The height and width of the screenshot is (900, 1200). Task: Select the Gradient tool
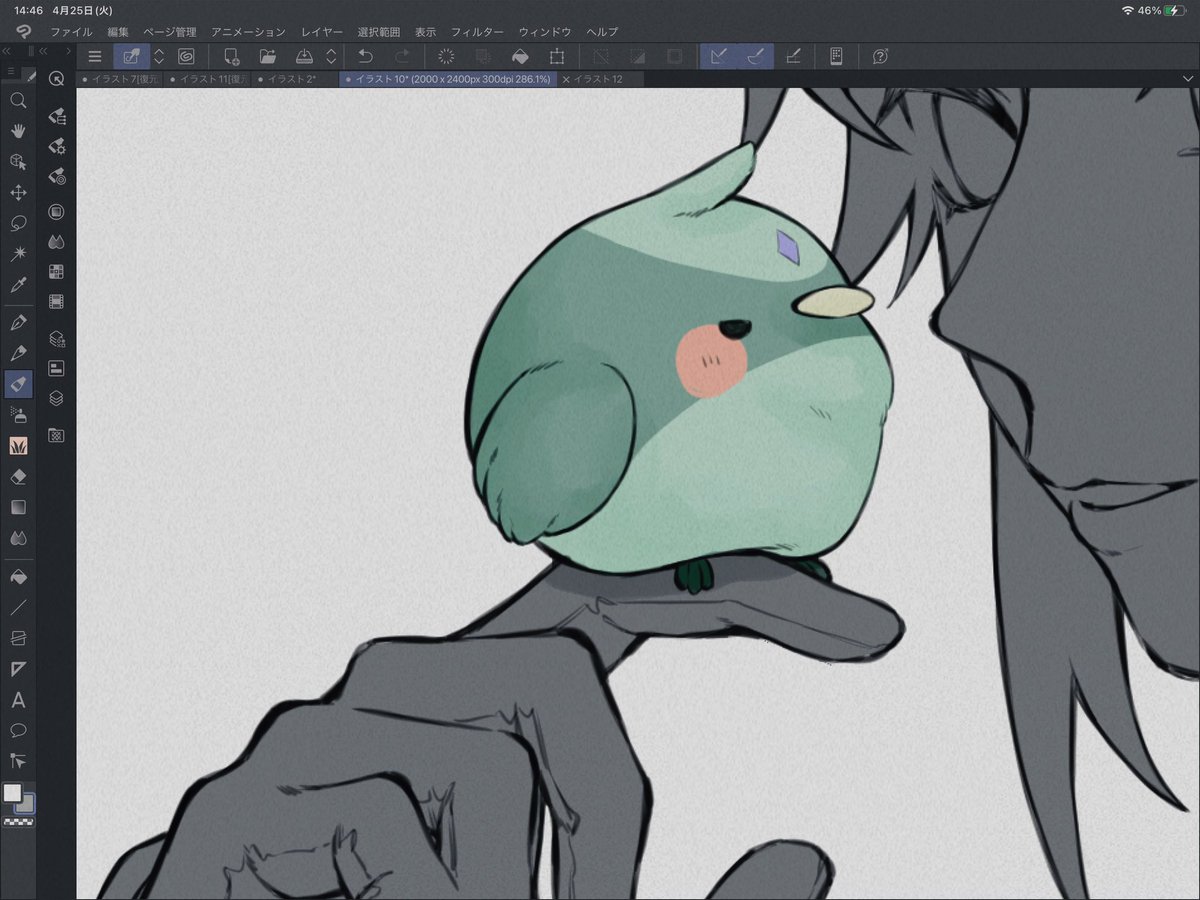pos(18,507)
